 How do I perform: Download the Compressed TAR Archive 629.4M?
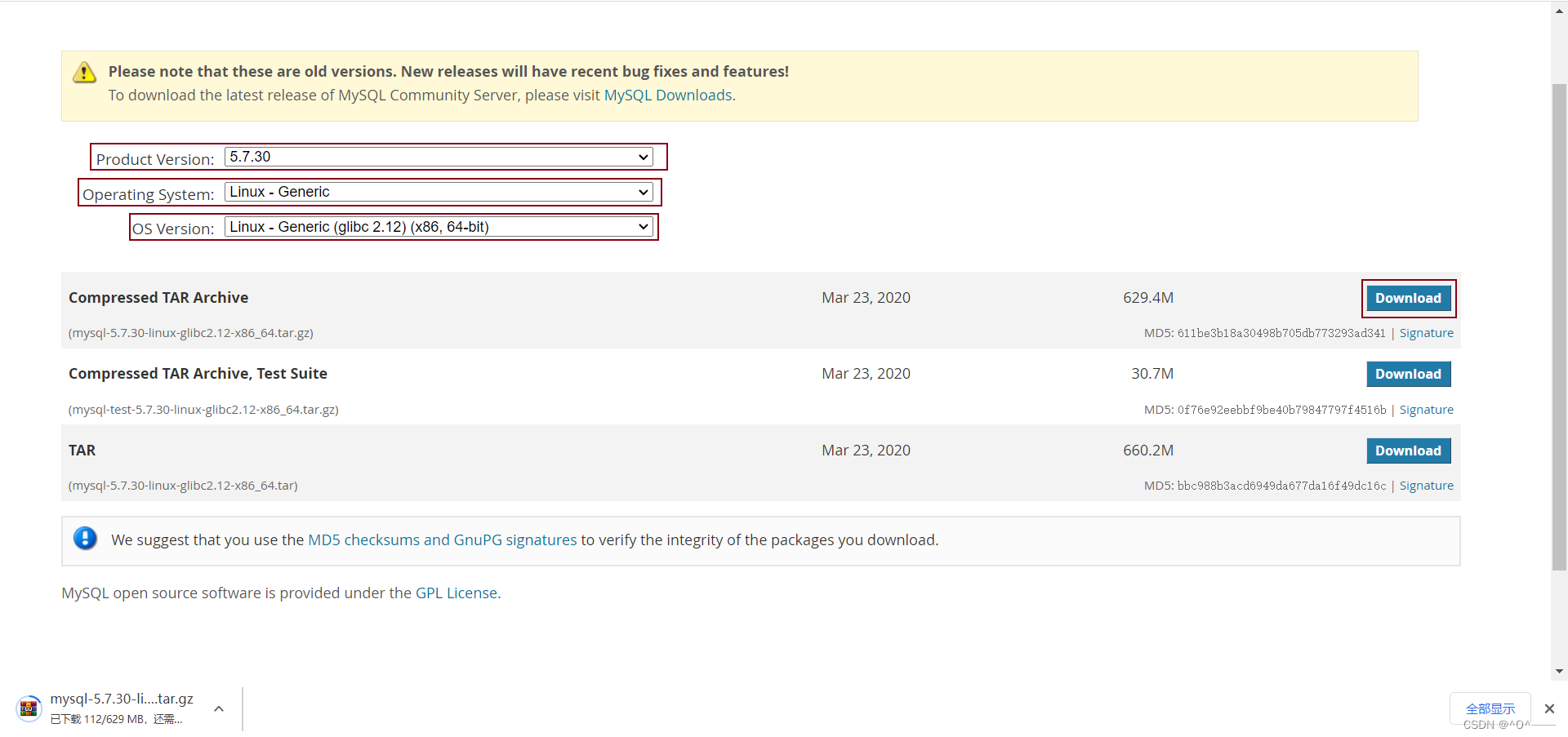click(x=1408, y=298)
